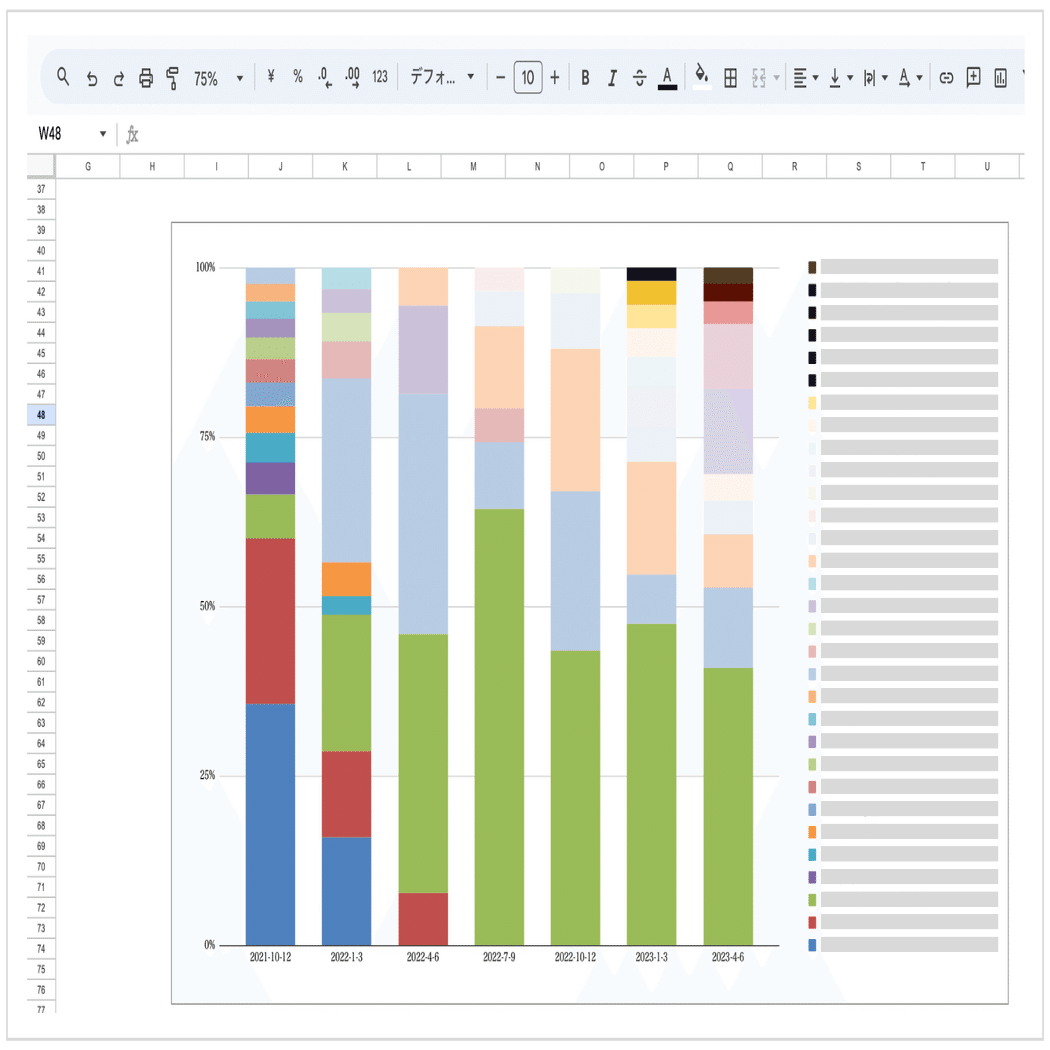The height and width of the screenshot is (1050, 1050).
Task: Insert a comment
Action: [974, 78]
